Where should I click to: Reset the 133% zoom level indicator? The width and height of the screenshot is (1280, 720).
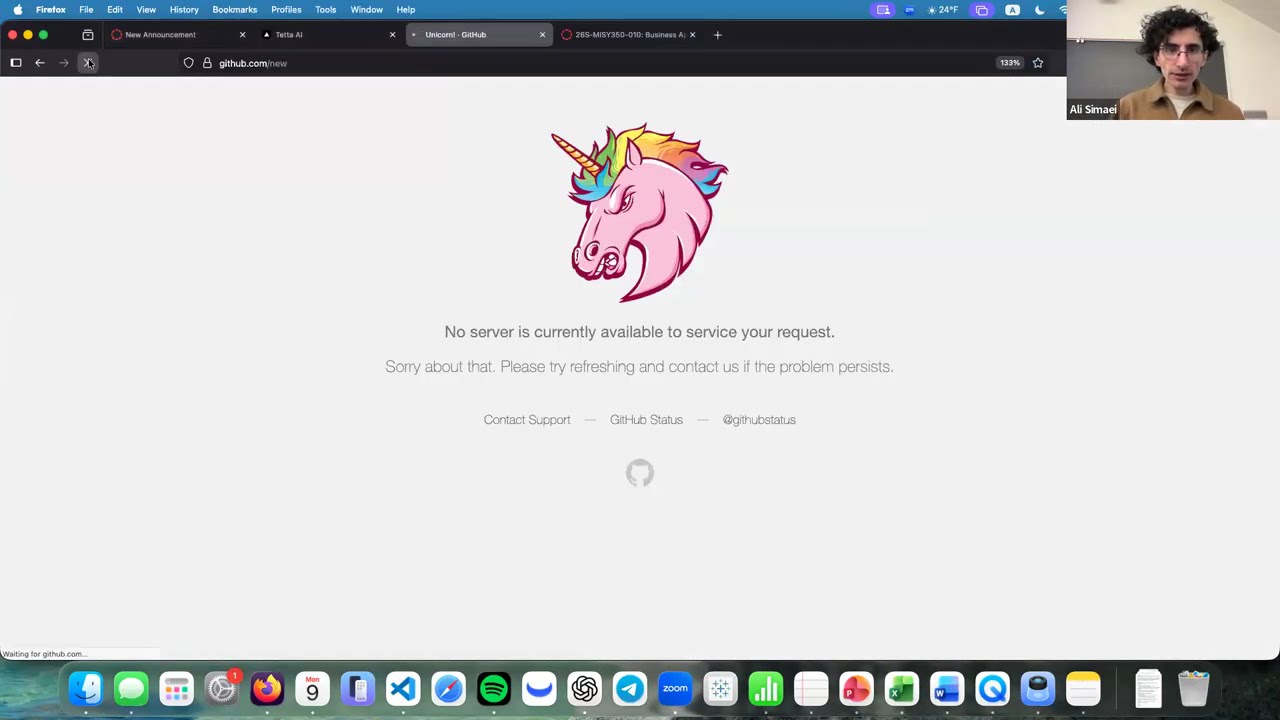coord(1010,63)
